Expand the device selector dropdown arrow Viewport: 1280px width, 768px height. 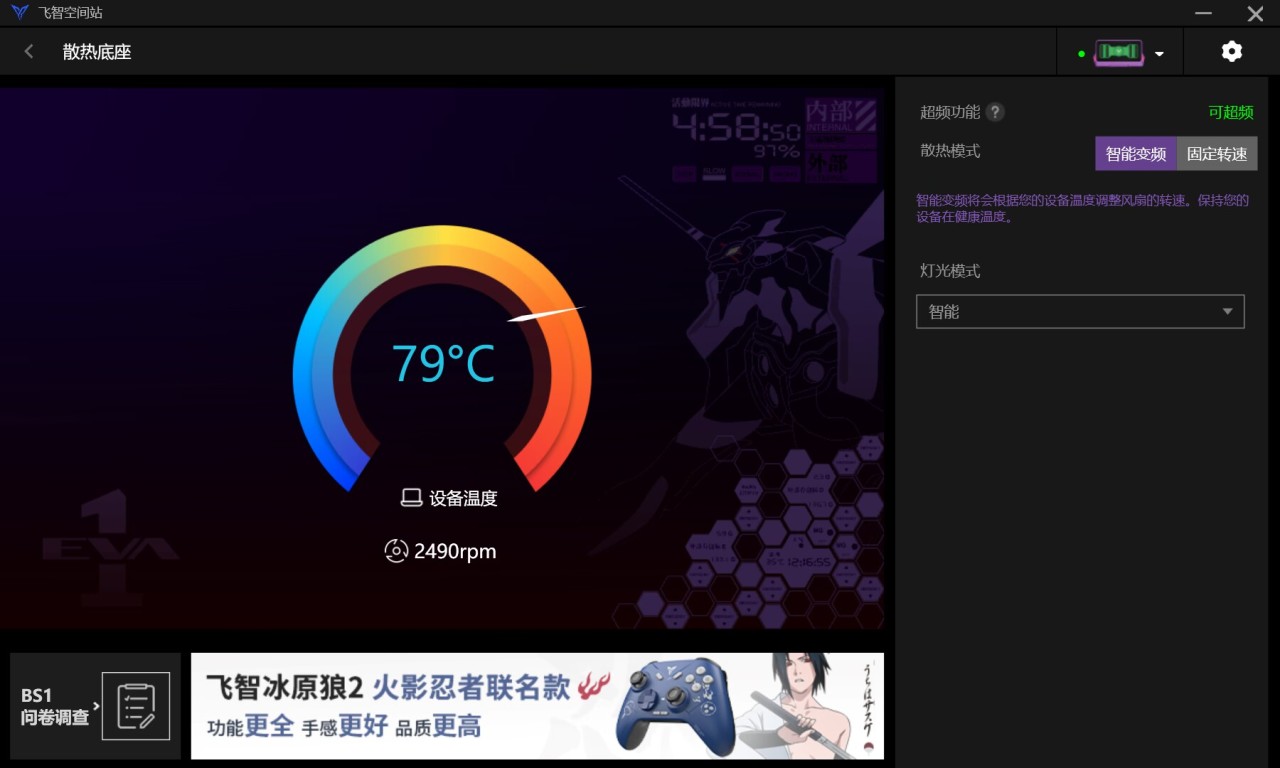click(x=1159, y=54)
